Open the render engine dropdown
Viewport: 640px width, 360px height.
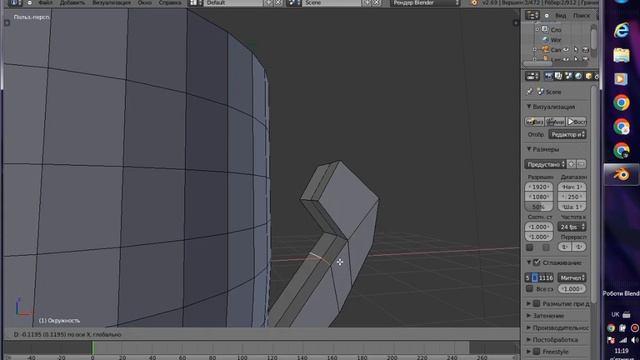[425, 3]
